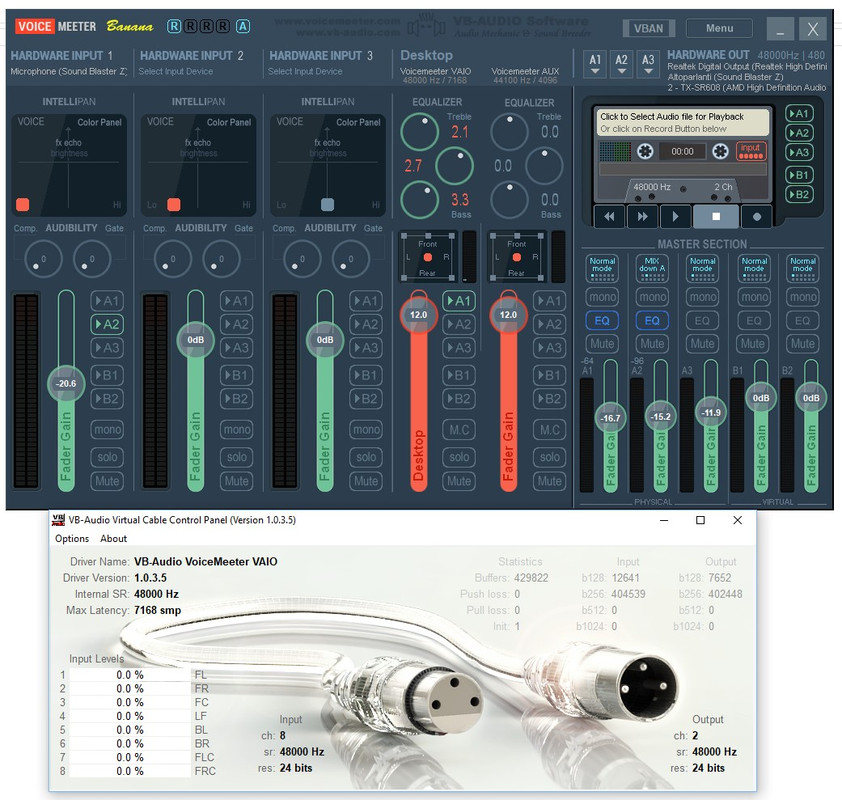The image size is (842, 800).
Task: Route cassette playback to A2 bus
Action: coord(799,133)
